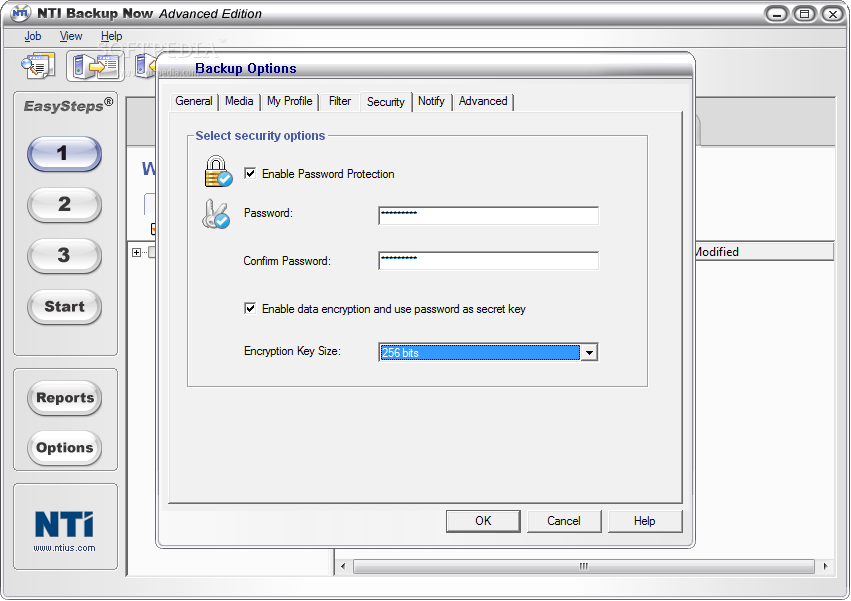The height and width of the screenshot is (601, 851).
Task: Switch to the Notify tab
Action: tap(431, 101)
